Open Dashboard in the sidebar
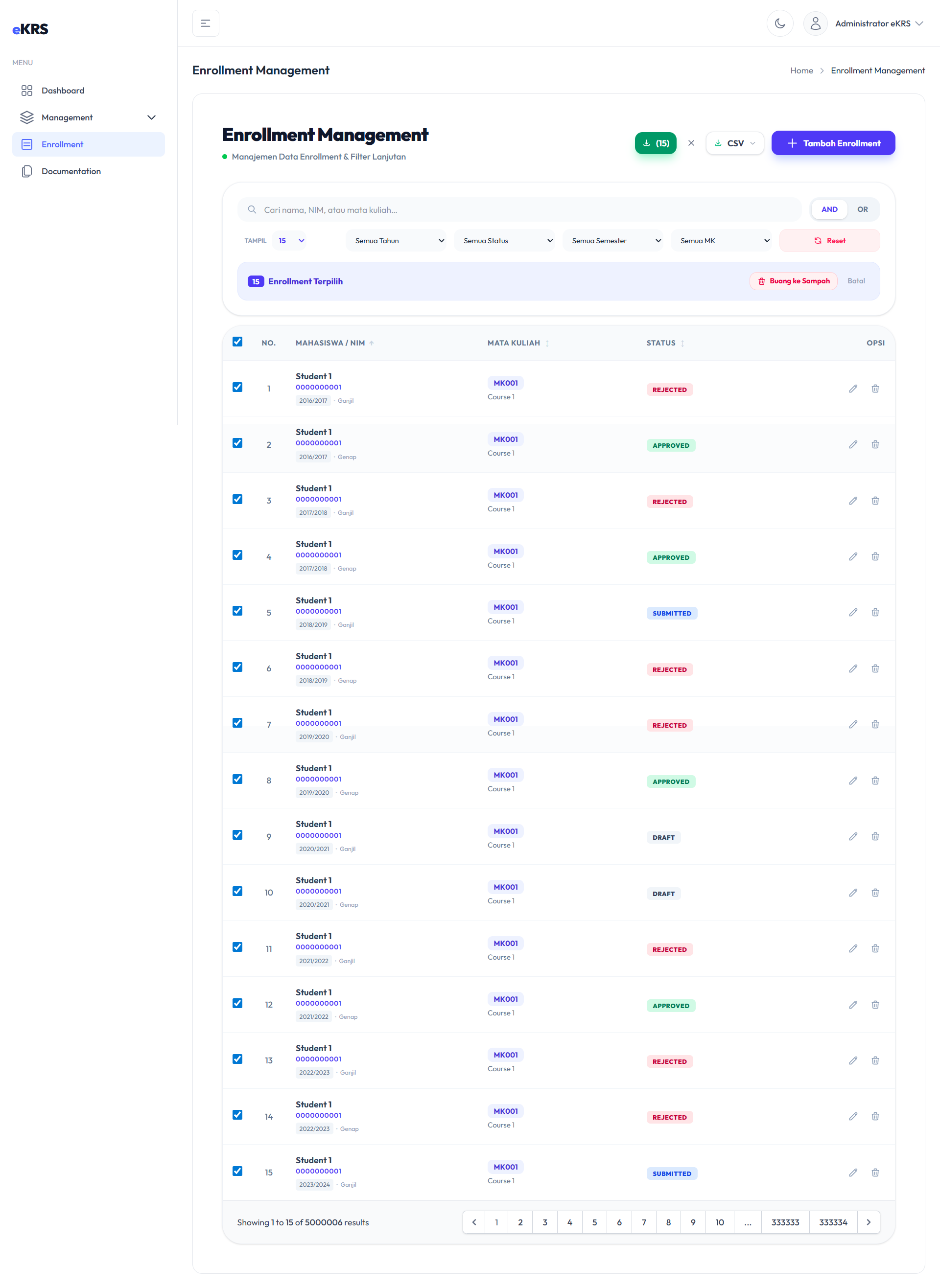Viewport: 940px width, 1288px height. [x=88, y=91]
